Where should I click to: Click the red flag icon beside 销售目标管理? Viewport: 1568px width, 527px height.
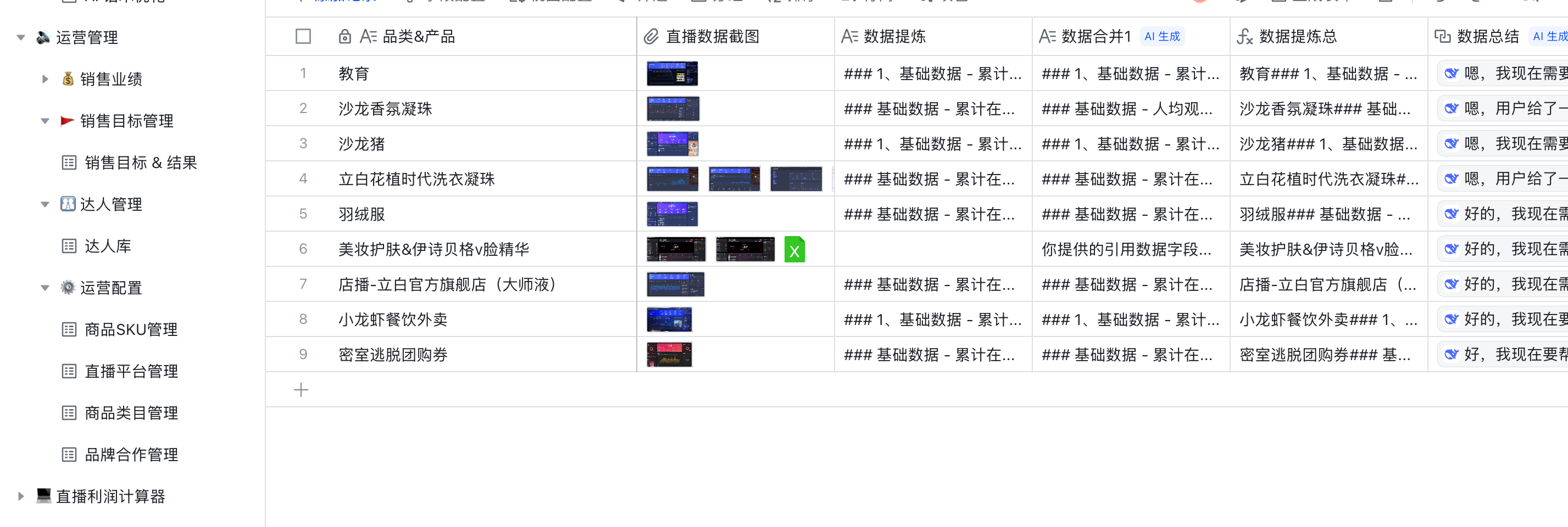pyautogui.click(x=69, y=120)
